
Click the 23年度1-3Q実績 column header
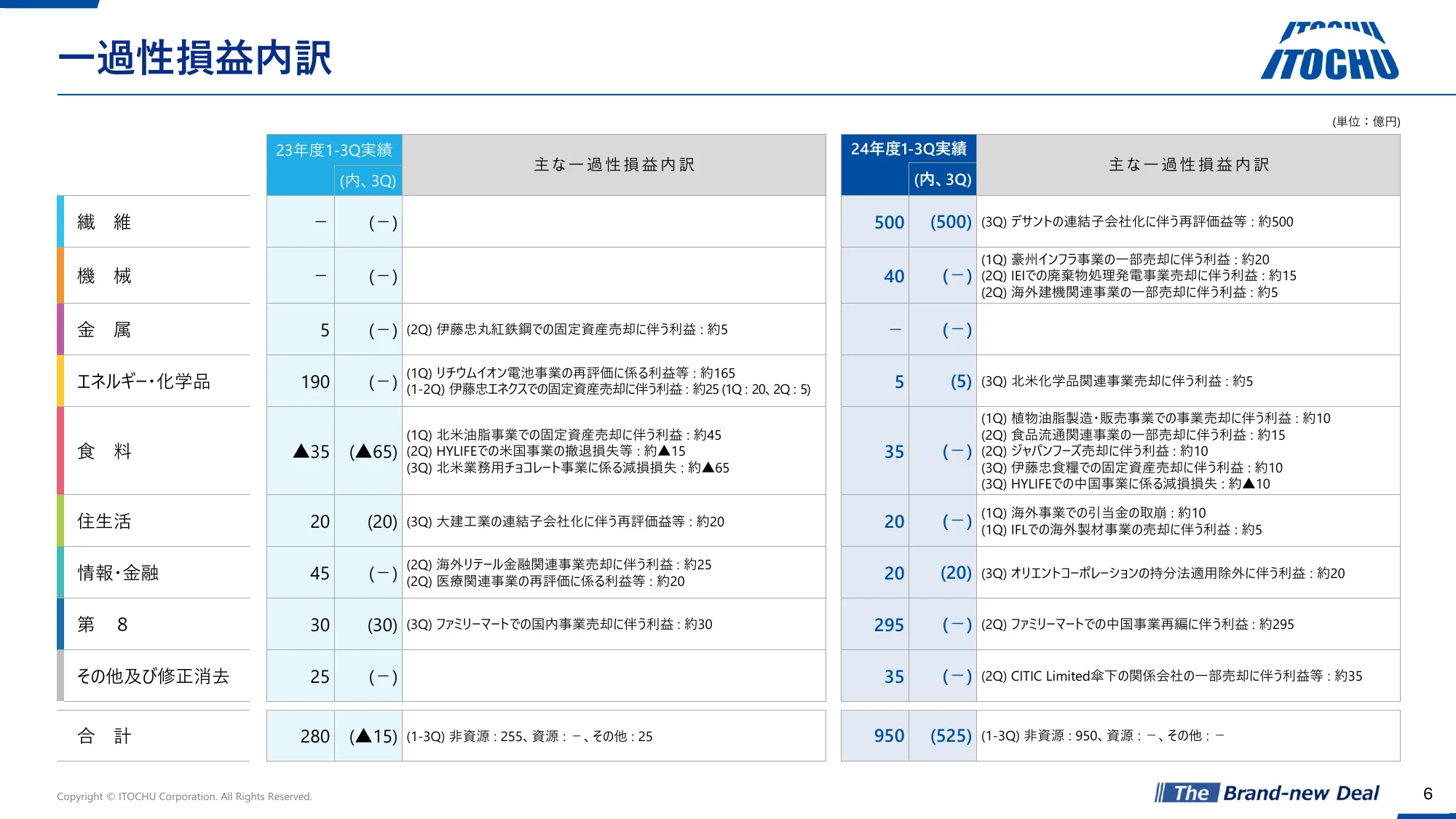pyautogui.click(x=333, y=150)
